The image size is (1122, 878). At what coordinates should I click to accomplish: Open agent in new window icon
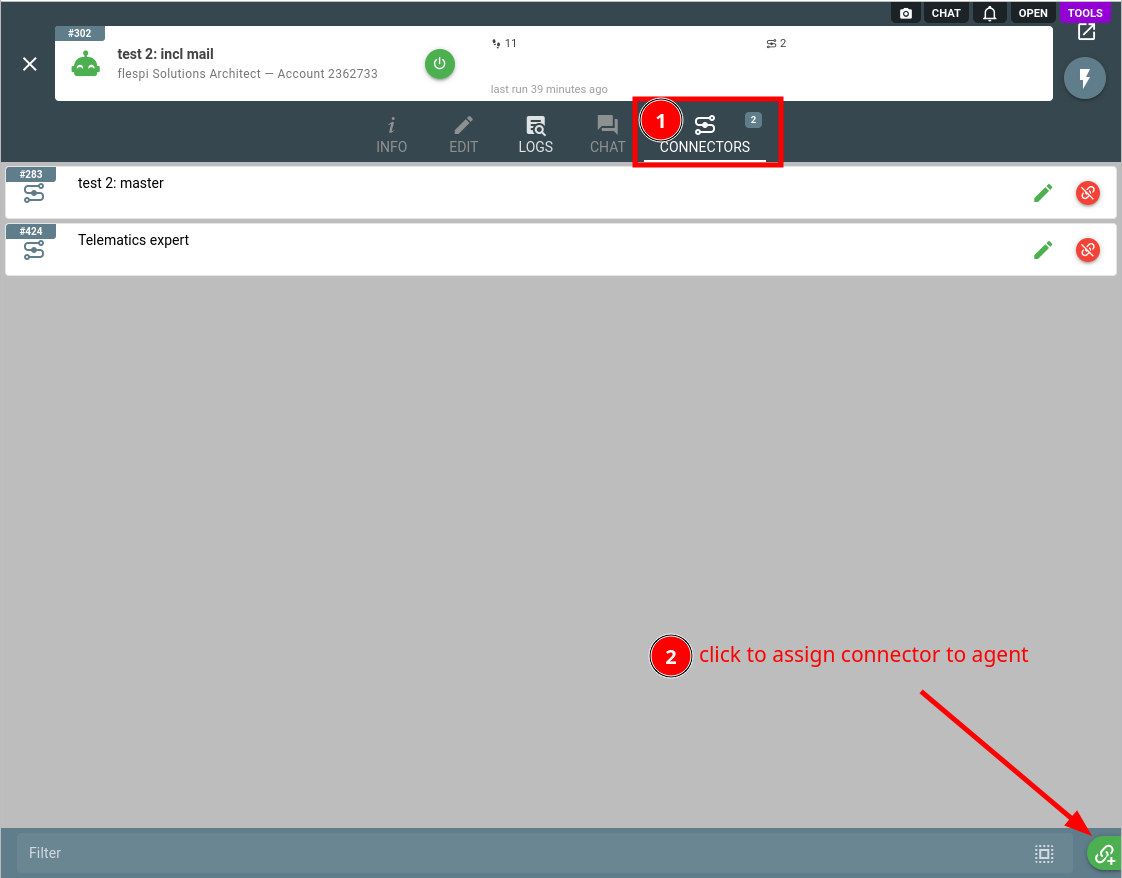pos(1086,31)
